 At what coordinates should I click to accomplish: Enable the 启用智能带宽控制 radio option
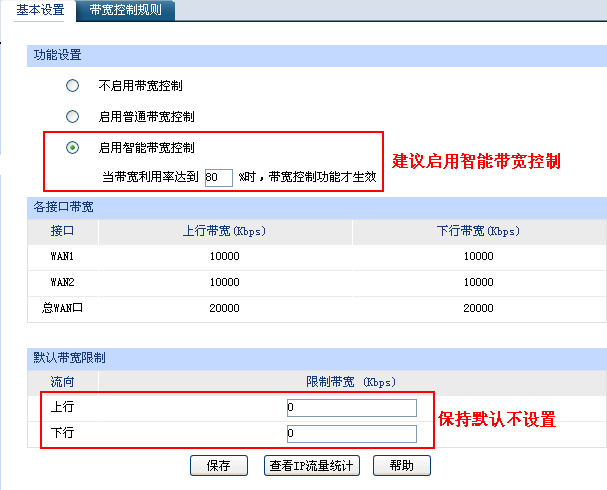72,147
